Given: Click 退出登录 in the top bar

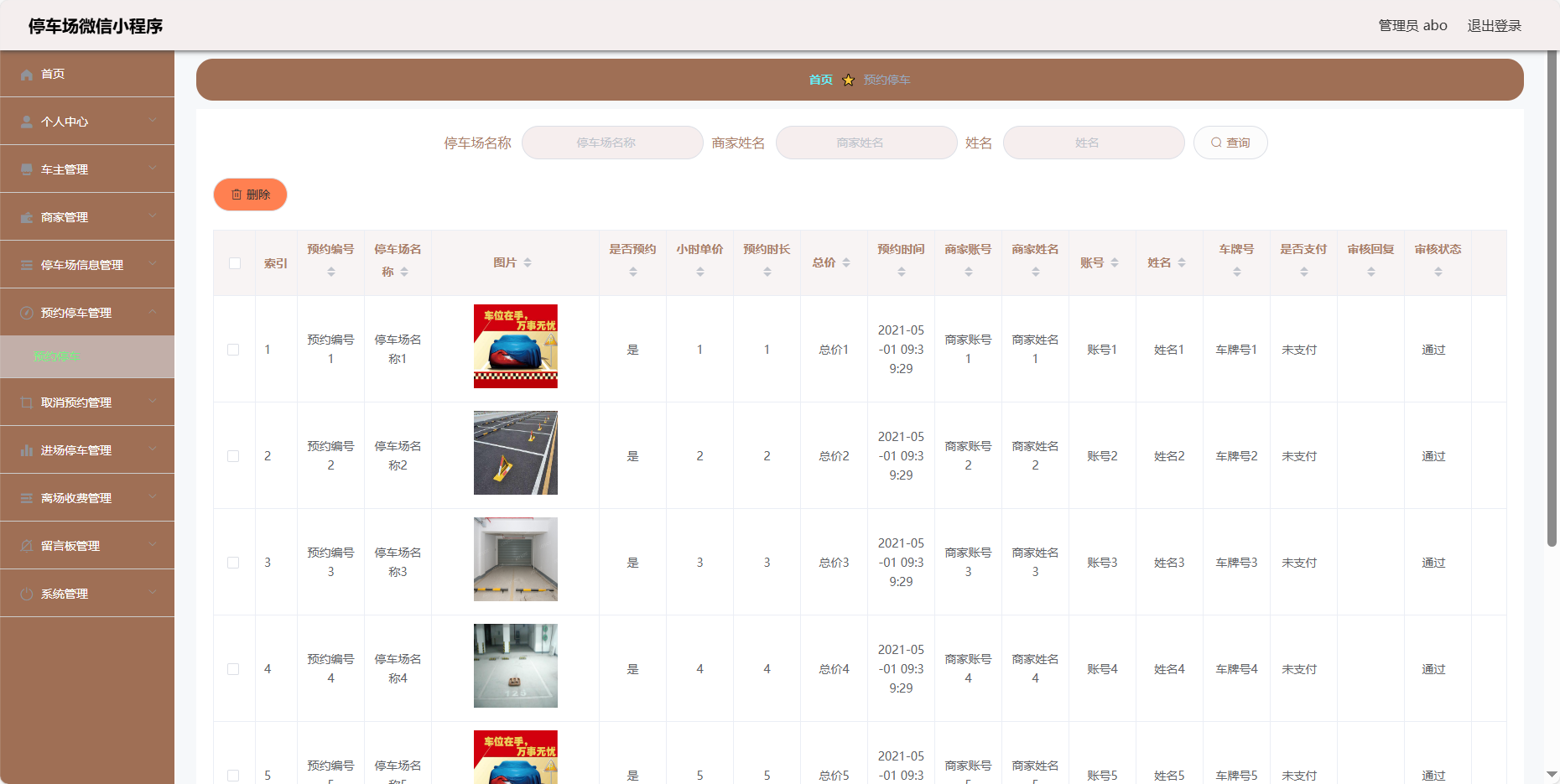Looking at the screenshot, I should pyautogui.click(x=1494, y=26).
